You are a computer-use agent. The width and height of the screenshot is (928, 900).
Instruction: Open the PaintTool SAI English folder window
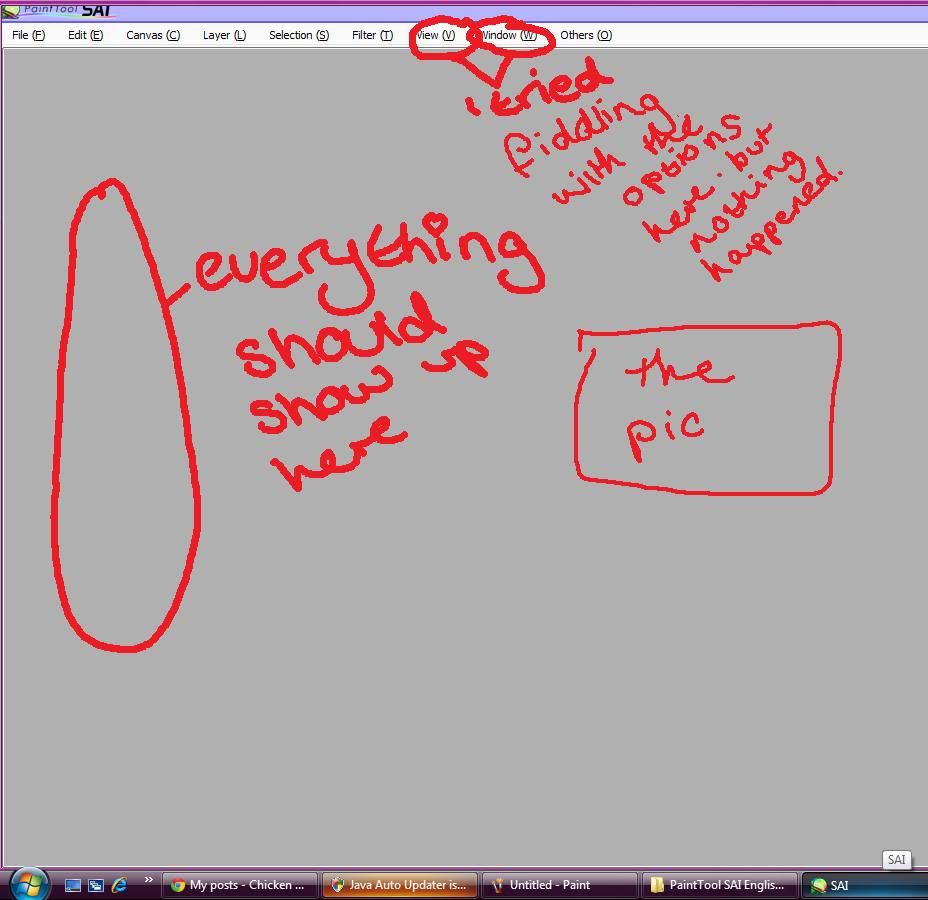[x=720, y=885]
